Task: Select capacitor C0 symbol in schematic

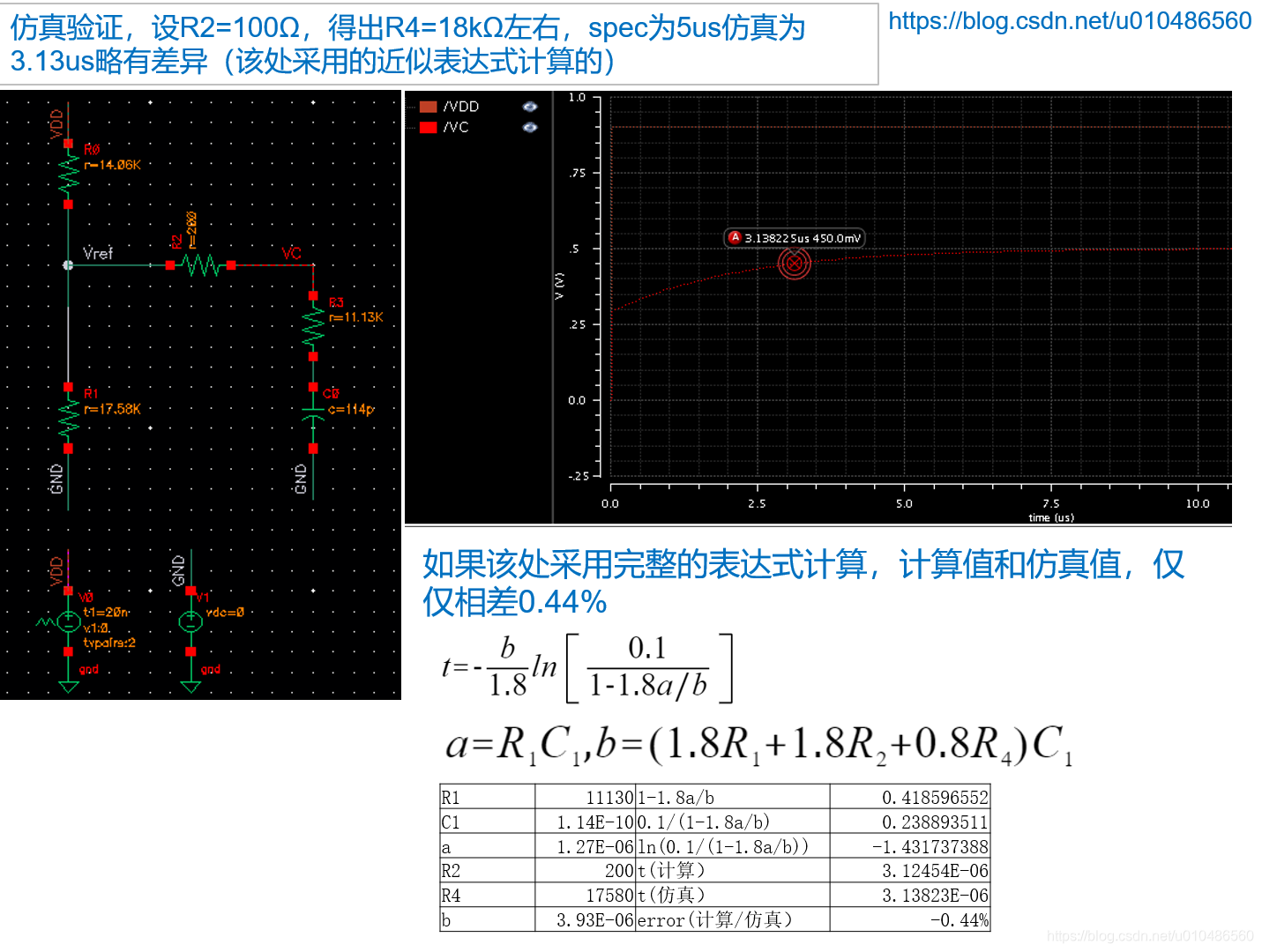Action: click(x=313, y=417)
